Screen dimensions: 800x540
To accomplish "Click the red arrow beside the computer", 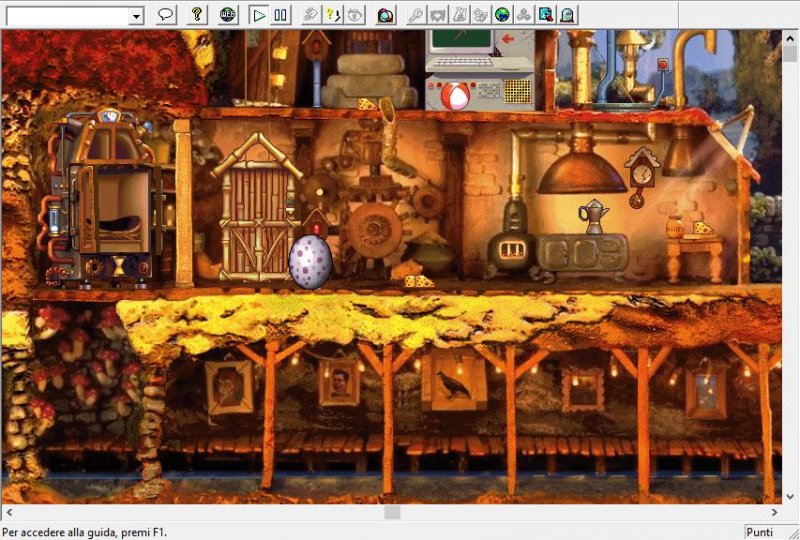I will point(508,39).
